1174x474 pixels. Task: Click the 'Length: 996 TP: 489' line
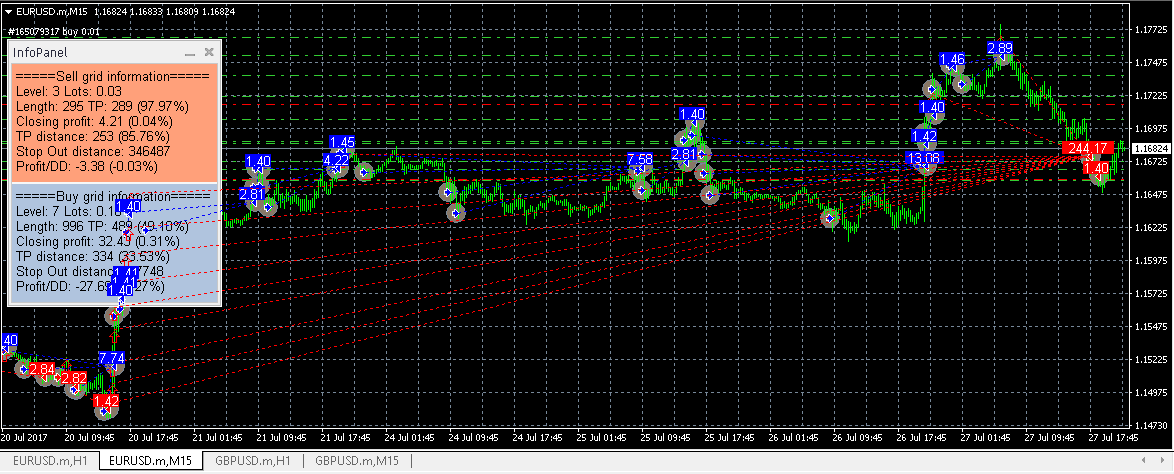point(102,226)
